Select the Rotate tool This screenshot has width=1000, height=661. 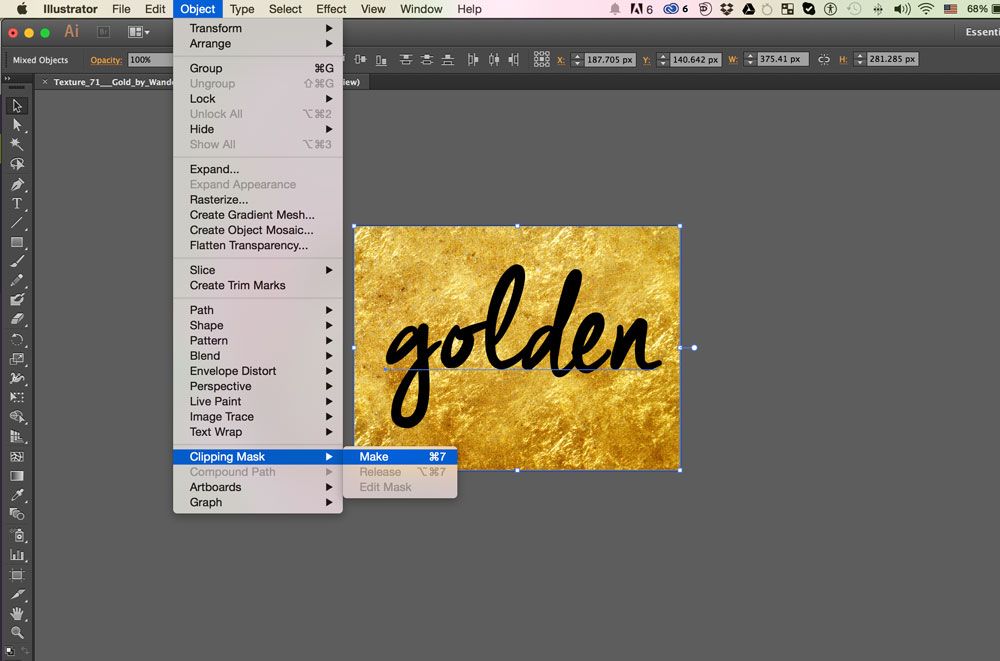point(17,339)
